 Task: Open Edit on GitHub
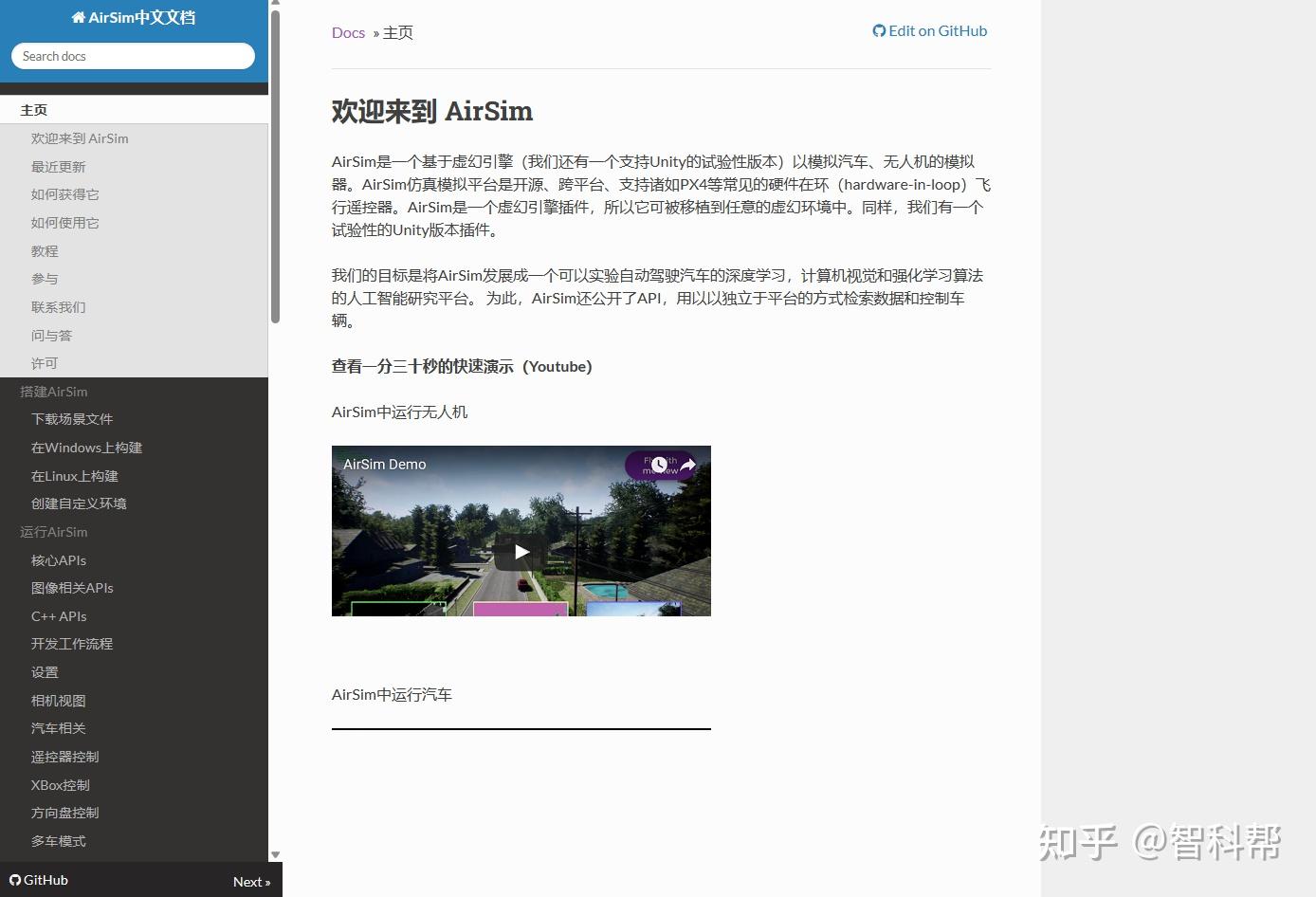938,30
